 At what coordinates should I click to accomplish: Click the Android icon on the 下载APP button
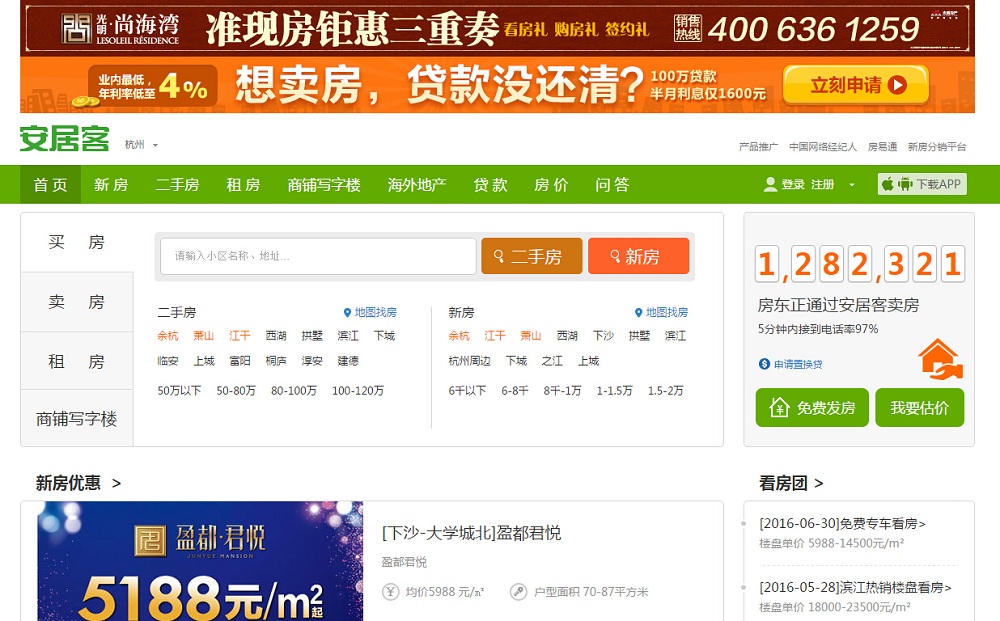[905, 184]
